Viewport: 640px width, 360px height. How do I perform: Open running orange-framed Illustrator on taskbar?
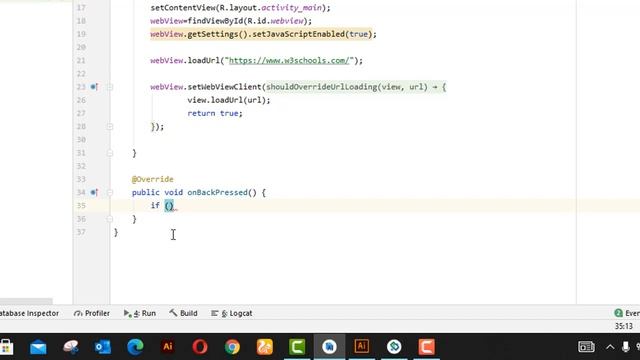361,347
